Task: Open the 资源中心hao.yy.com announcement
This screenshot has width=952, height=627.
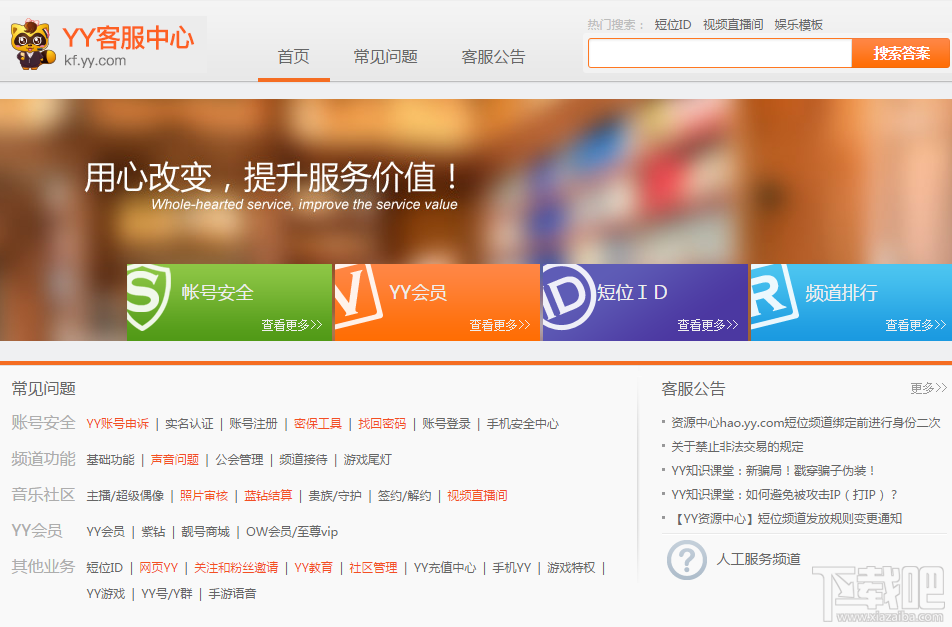Action: (x=806, y=422)
